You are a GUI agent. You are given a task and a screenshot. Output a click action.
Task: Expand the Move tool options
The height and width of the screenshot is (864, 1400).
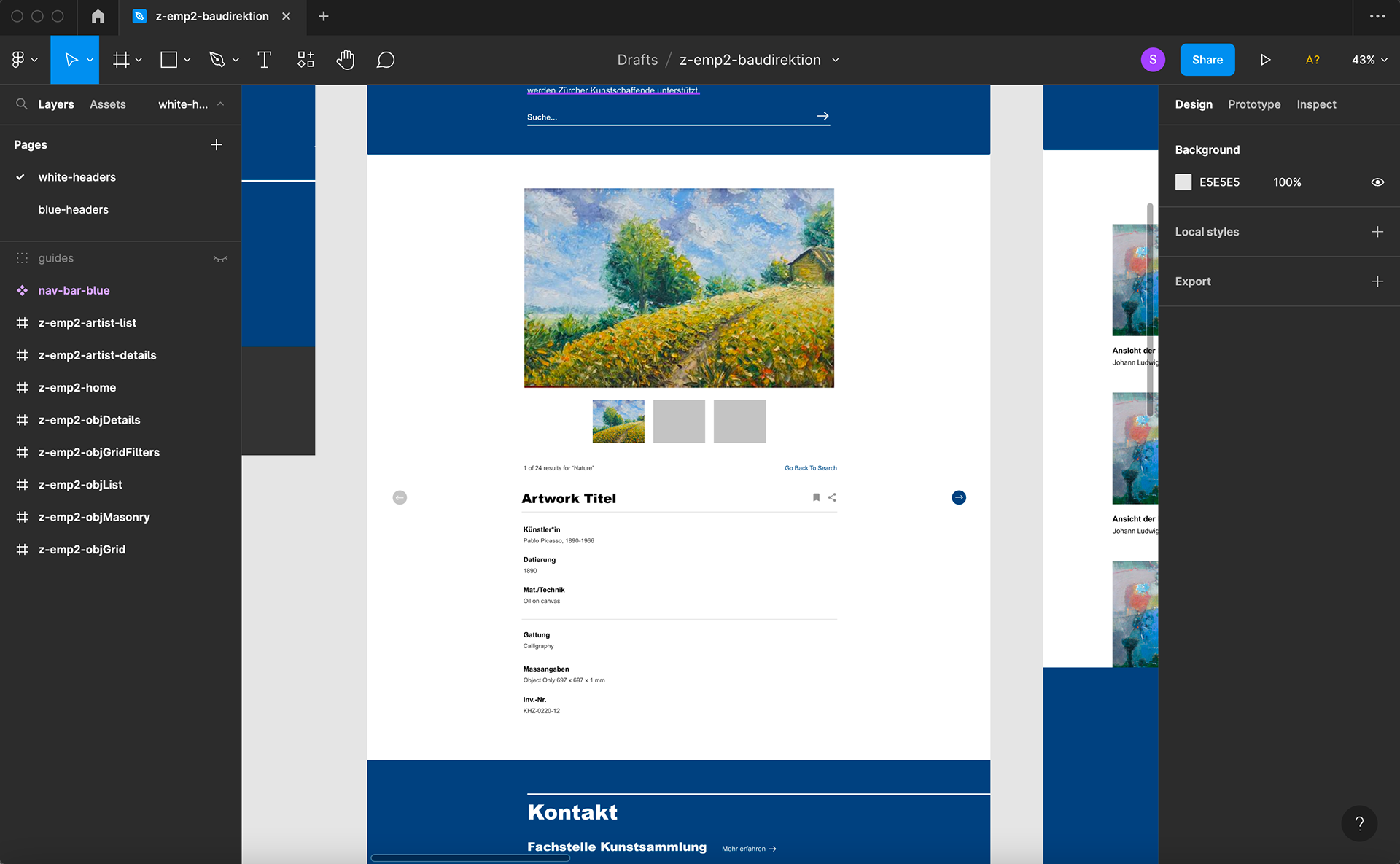point(90,60)
